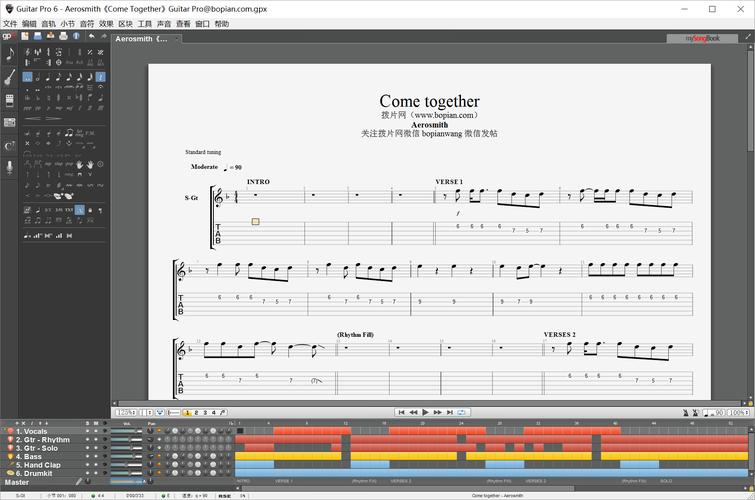Image resolution: width=755 pixels, height=500 pixels.
Task: Click the horizontal score scrollbar
Action: [x=430, y=403]
